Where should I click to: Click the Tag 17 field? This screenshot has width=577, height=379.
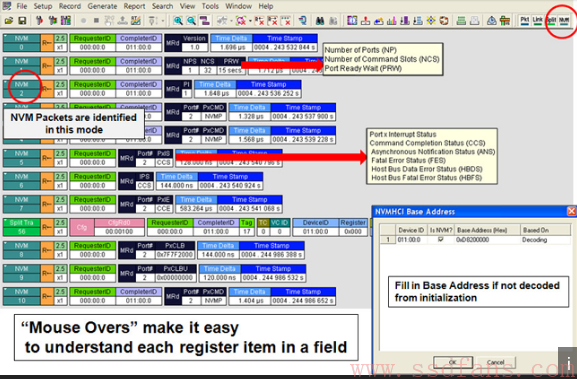[246, 227]
